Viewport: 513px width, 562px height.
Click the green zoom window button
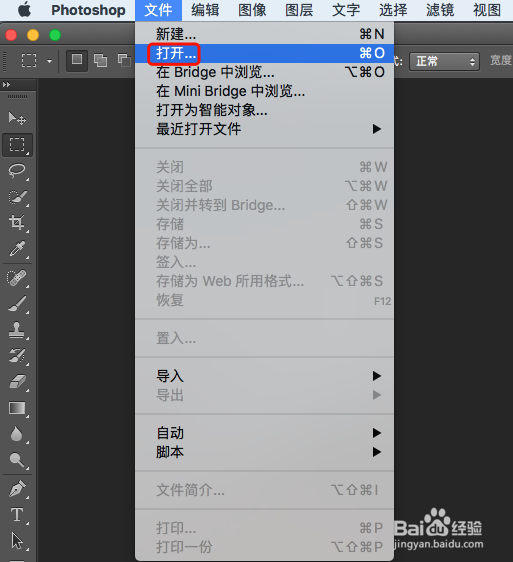click(55, 35)
